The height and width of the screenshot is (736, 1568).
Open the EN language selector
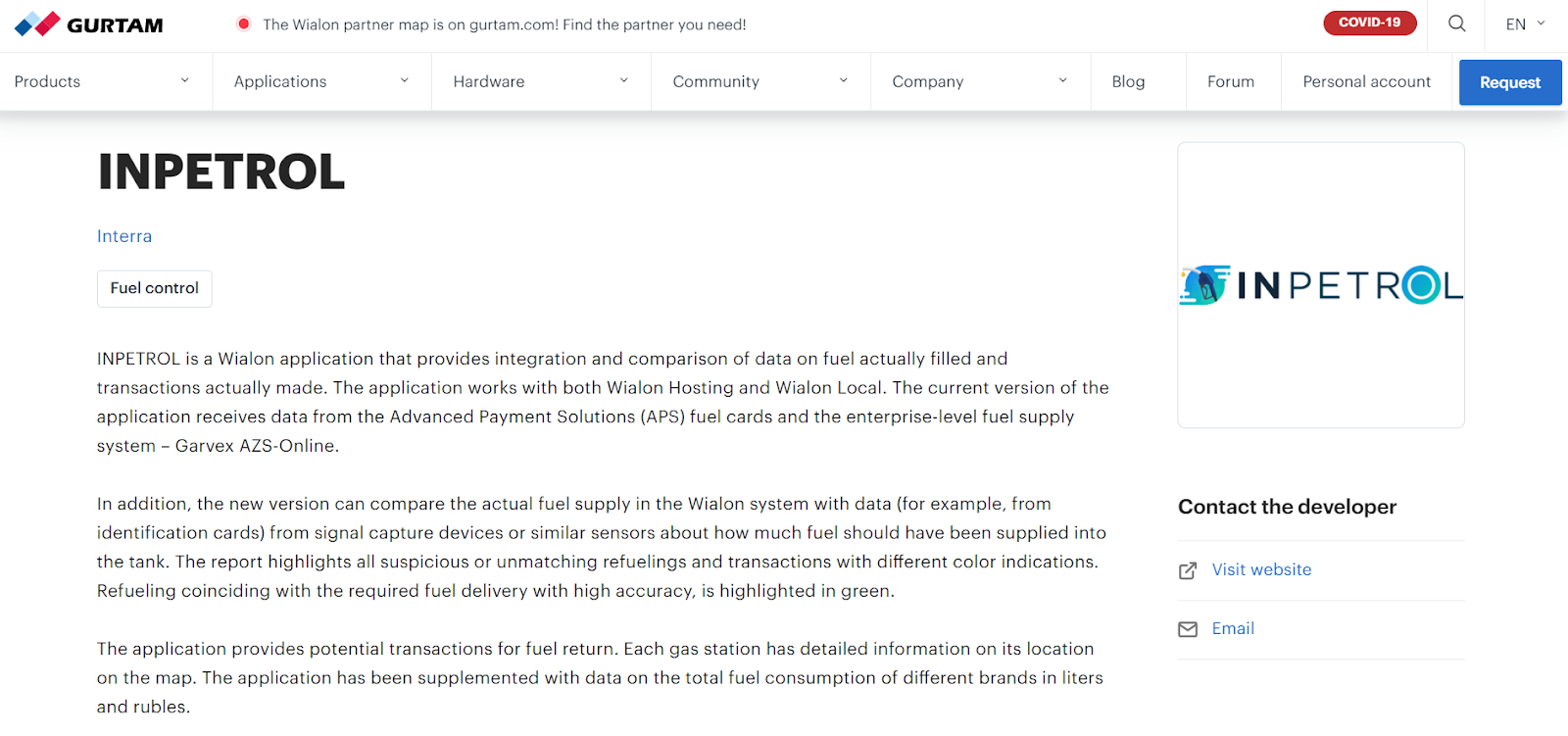(x=1522, y=23)
